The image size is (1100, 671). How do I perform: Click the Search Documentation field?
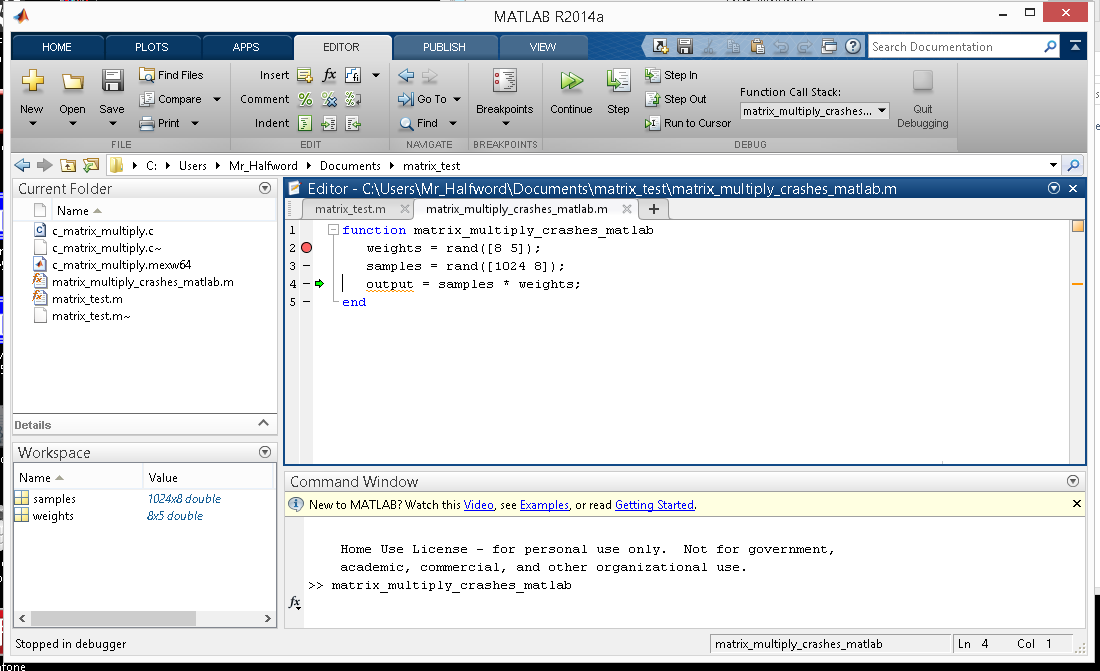(955, 47)
